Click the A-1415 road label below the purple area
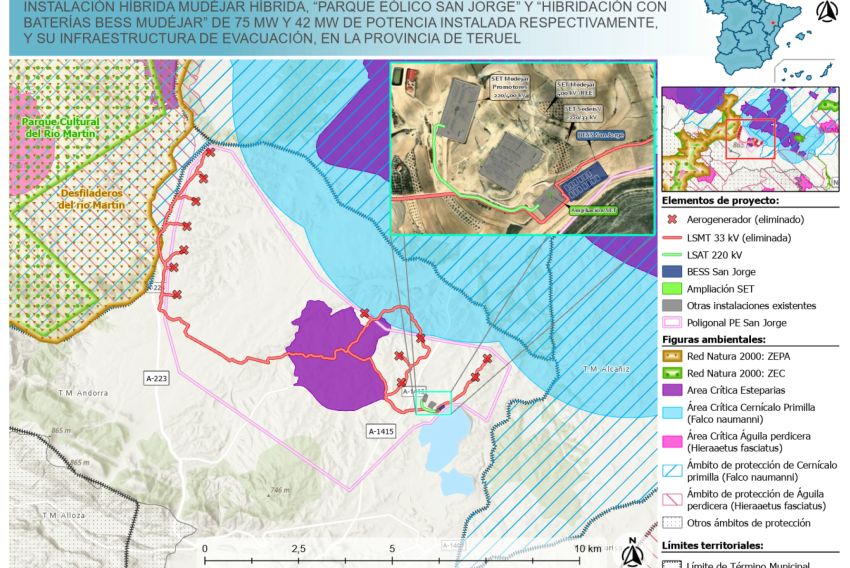The height and width of the screenshot is (568, 850). click(381, 429)
